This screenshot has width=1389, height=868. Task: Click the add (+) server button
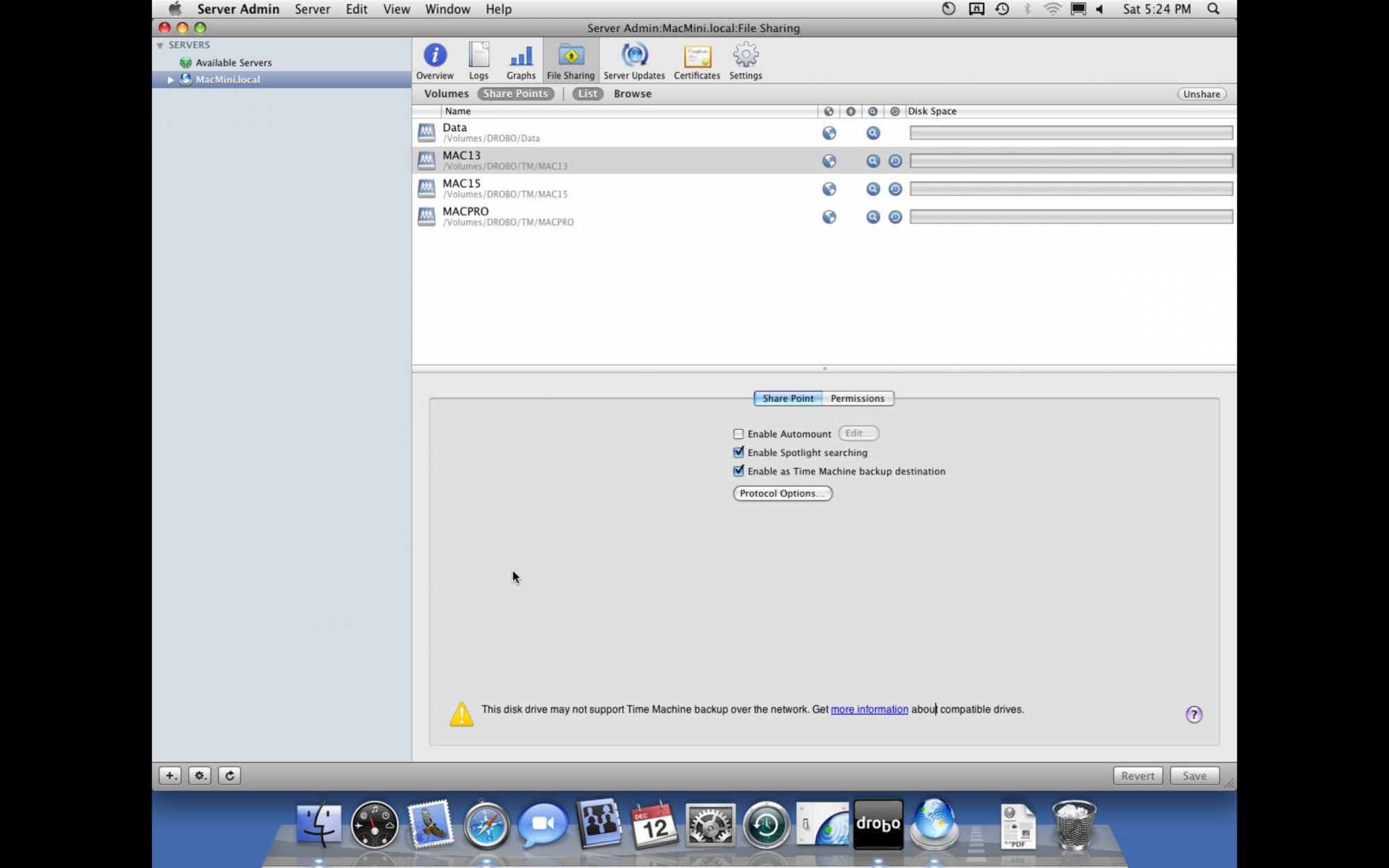tap(170, 776)
